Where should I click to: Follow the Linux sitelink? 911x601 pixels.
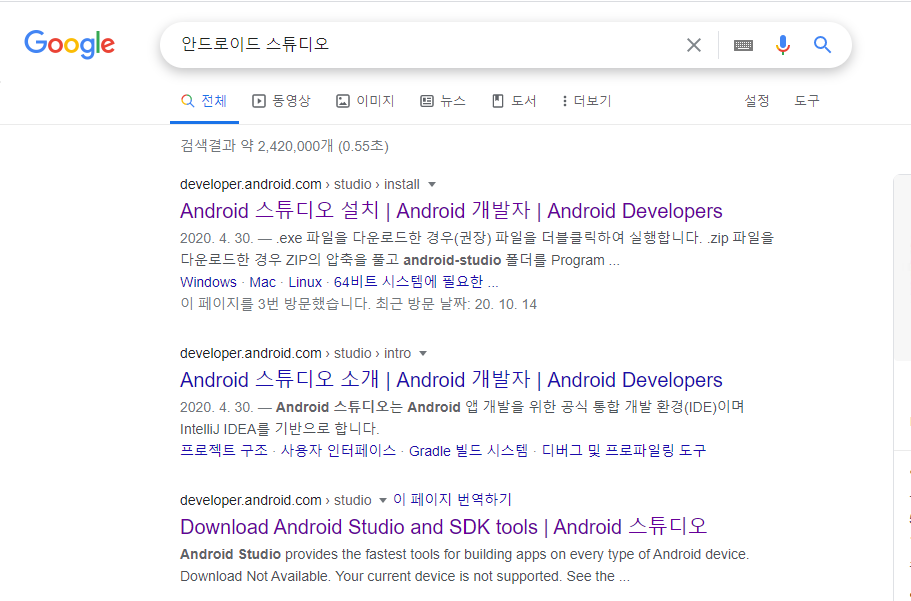click(x=305, y=282)
